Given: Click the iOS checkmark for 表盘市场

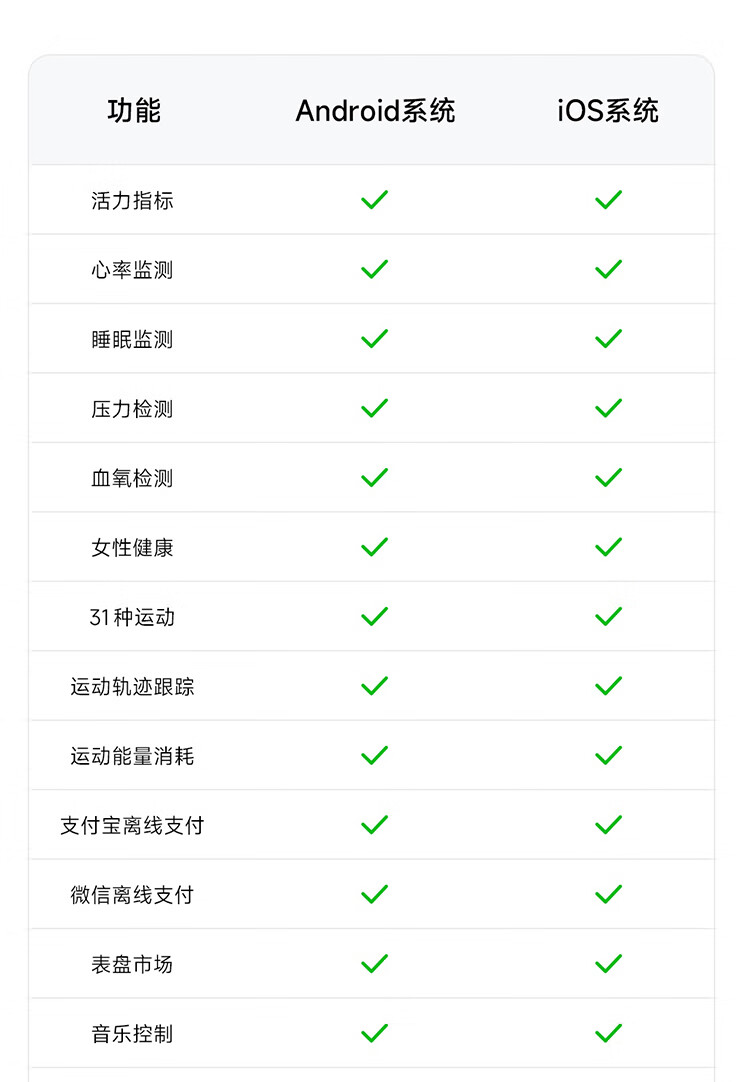Looking at the screenshot, I should (608, 964).
